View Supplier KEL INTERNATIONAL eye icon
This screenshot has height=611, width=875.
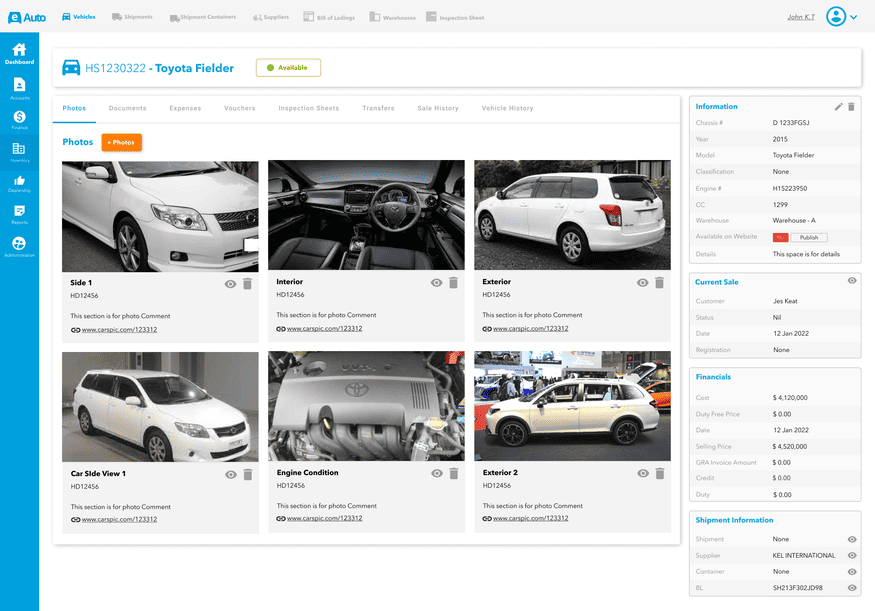(x=852, y=556)
